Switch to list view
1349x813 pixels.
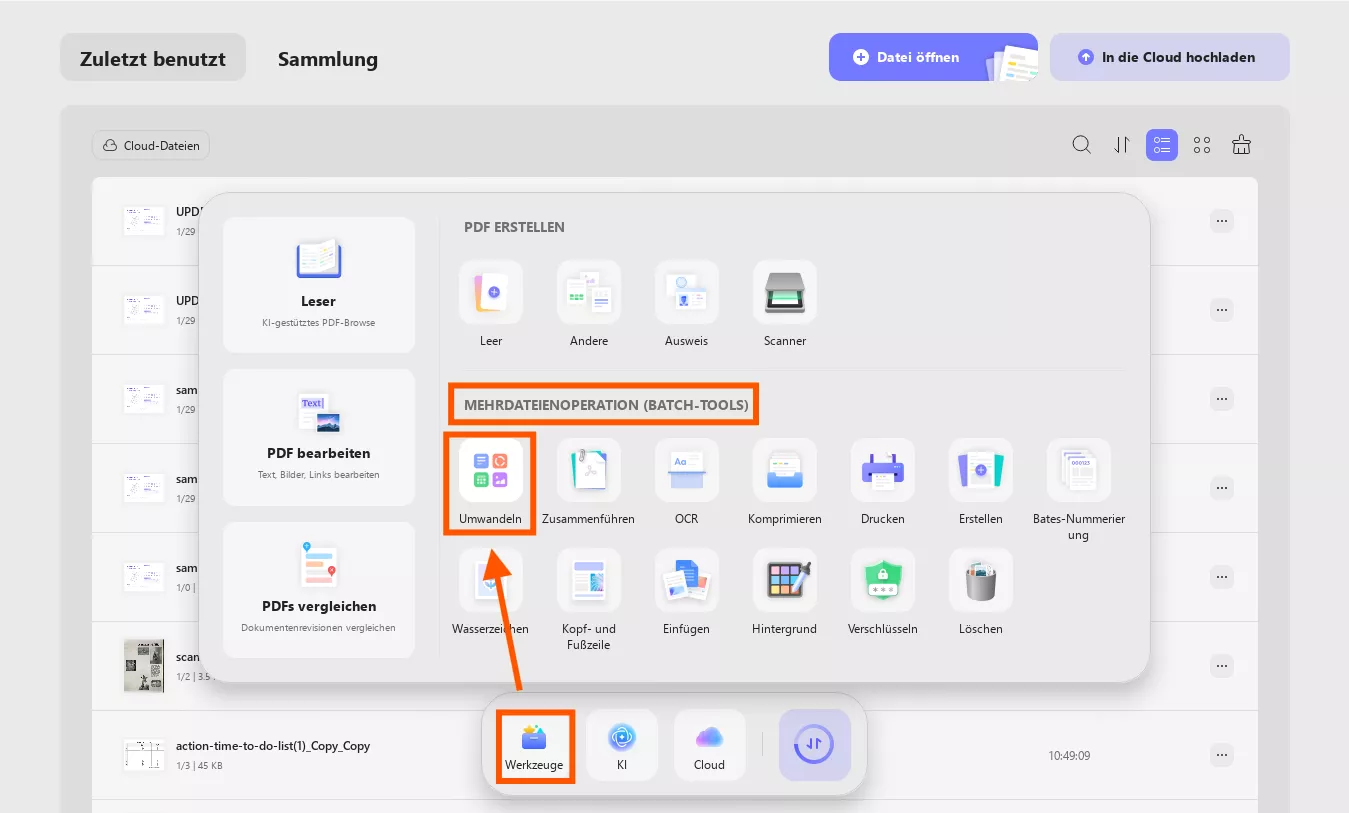point(1162,145)
